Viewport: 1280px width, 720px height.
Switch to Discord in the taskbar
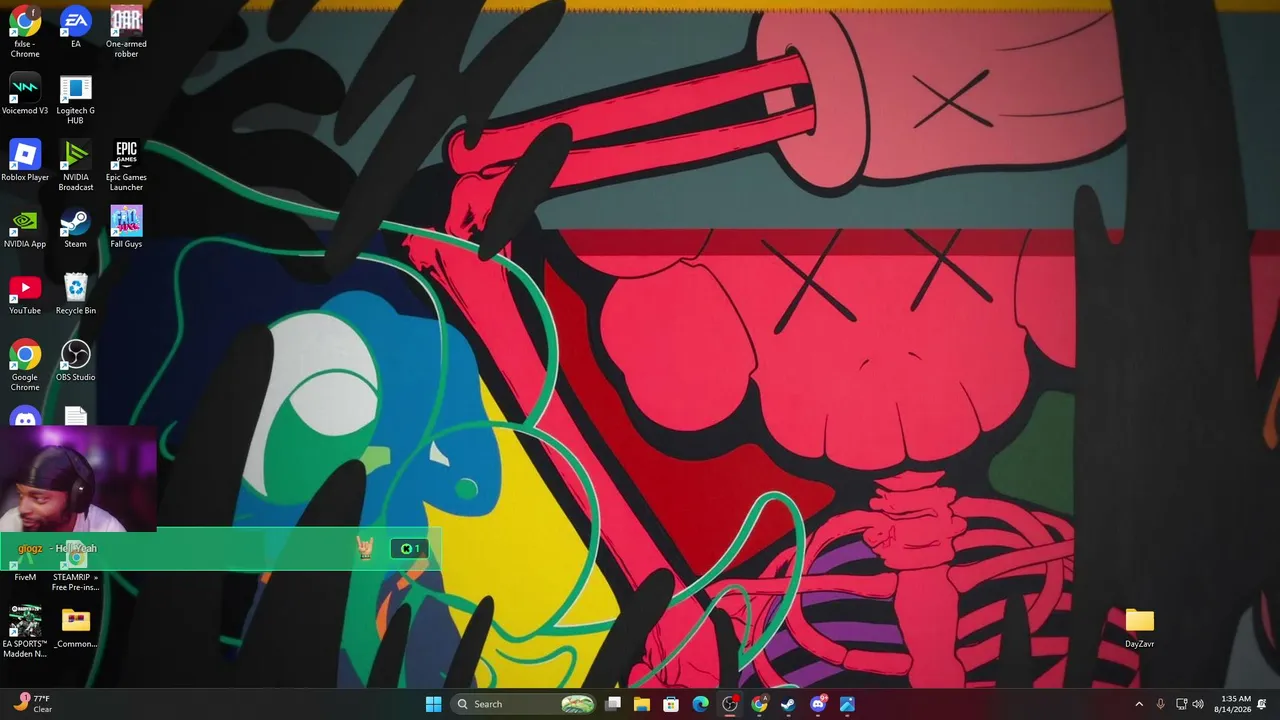click(x=818, y=704)
